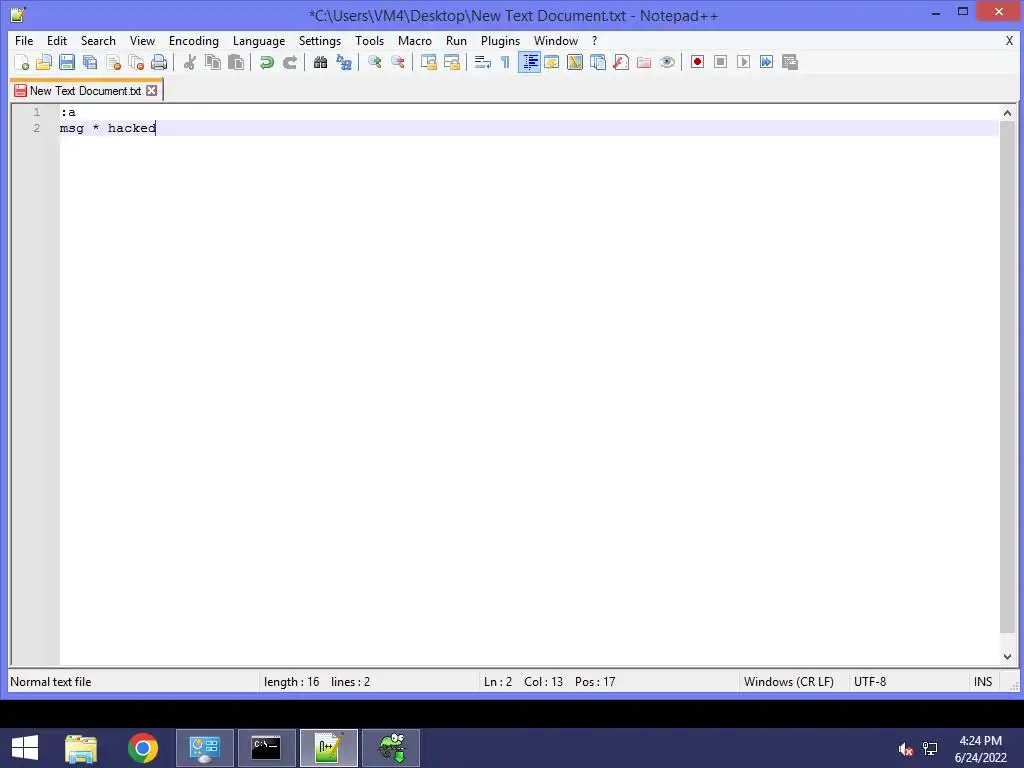Click the Redo arrow icon
Screen dimensions: 1024x768
tap(289, 62)
